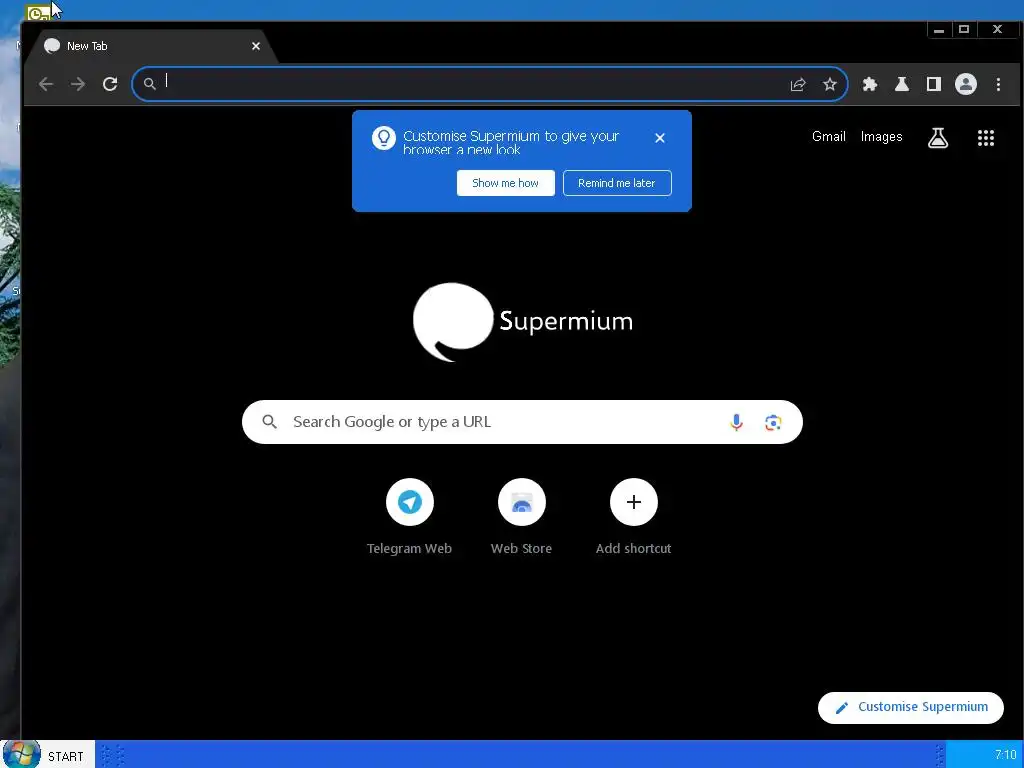Click Remind me later

click(x=617, y=183)
